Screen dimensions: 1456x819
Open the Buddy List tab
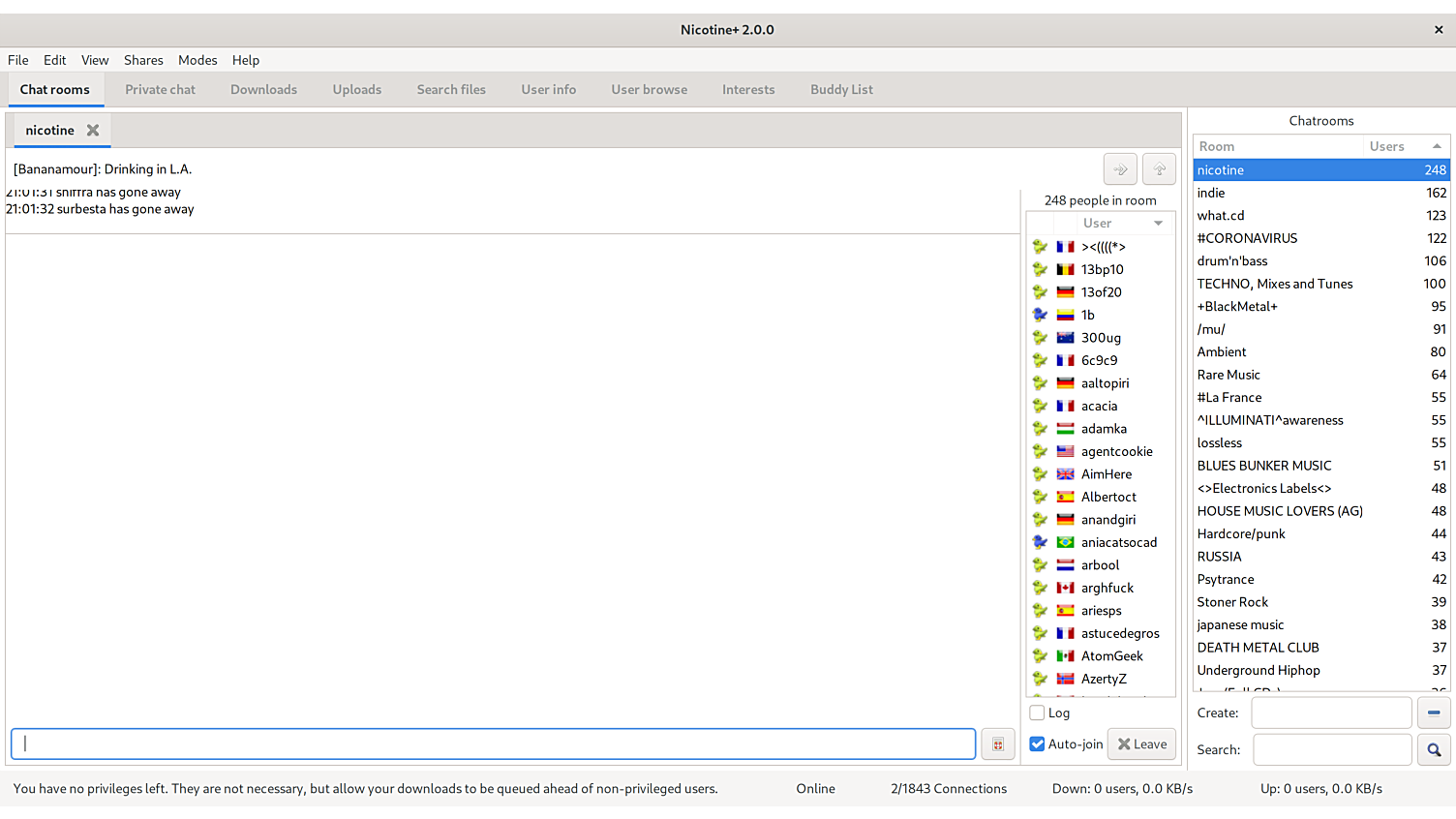point(841,90)
